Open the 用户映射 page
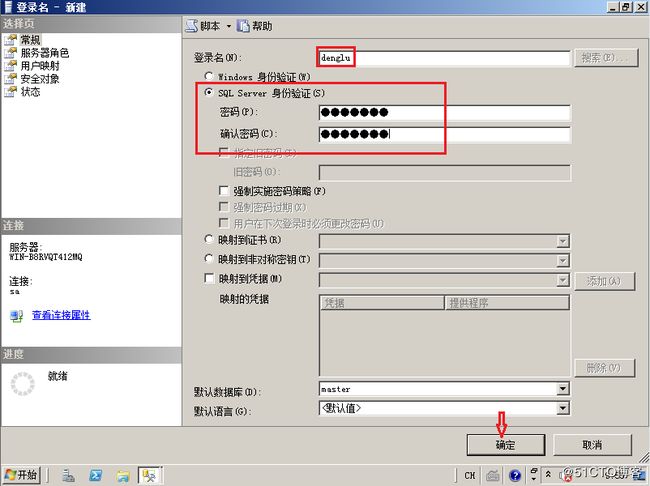 coord(40,66)
